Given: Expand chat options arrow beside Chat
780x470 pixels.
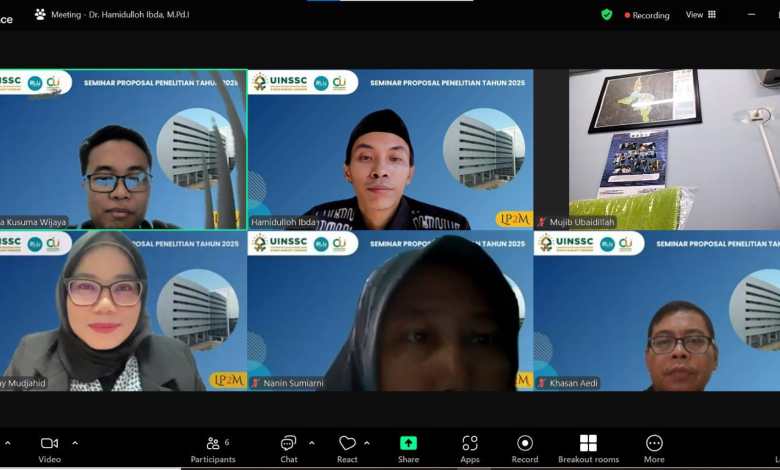Looking at the screenshot, I should (312, 443).
